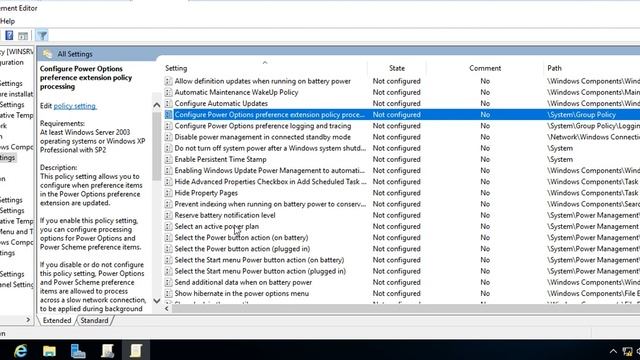Image resolution: width=640 pixels, height=360 pixels.
Task: Sort by the Comment column header
Action: click(485, 68)
